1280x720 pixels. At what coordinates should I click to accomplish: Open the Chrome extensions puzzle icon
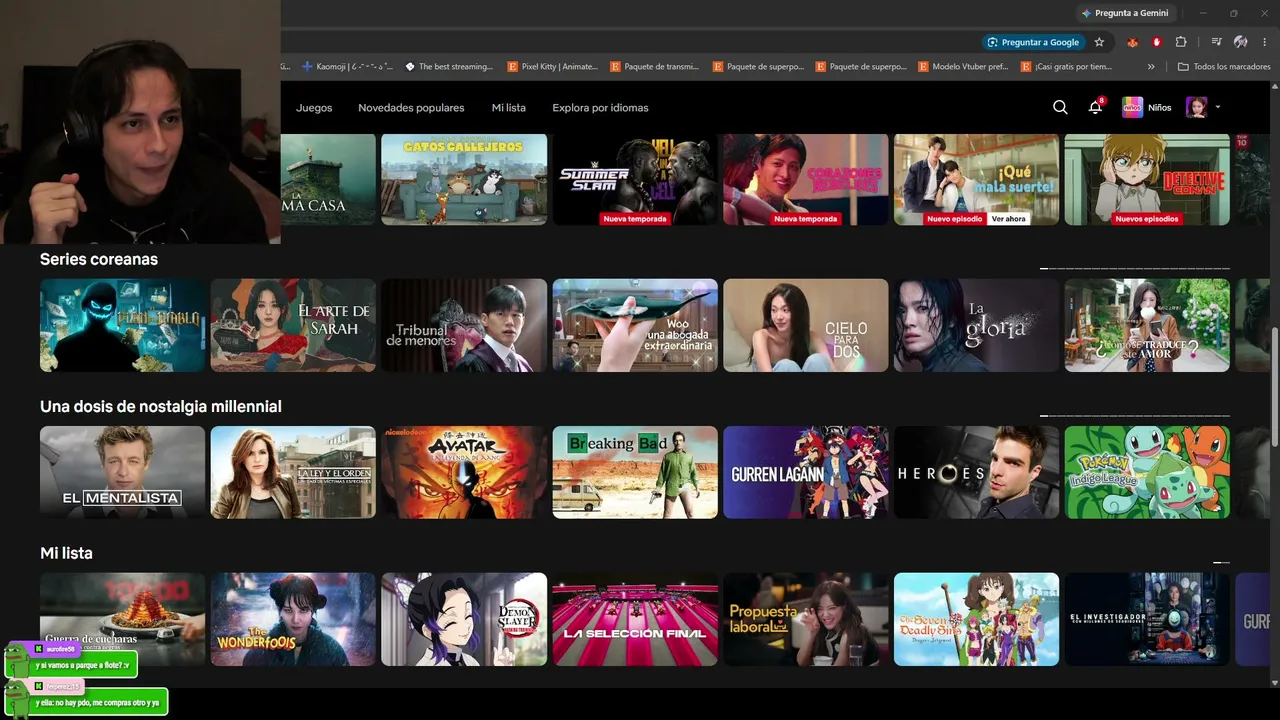coord(1181,42)
